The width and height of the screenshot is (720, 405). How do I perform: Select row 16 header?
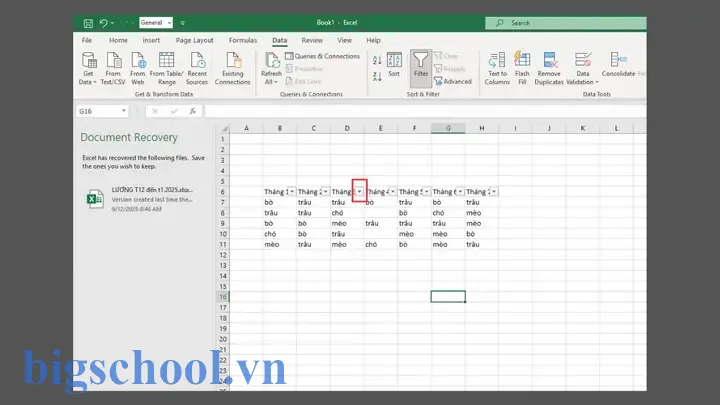point(223,297)
